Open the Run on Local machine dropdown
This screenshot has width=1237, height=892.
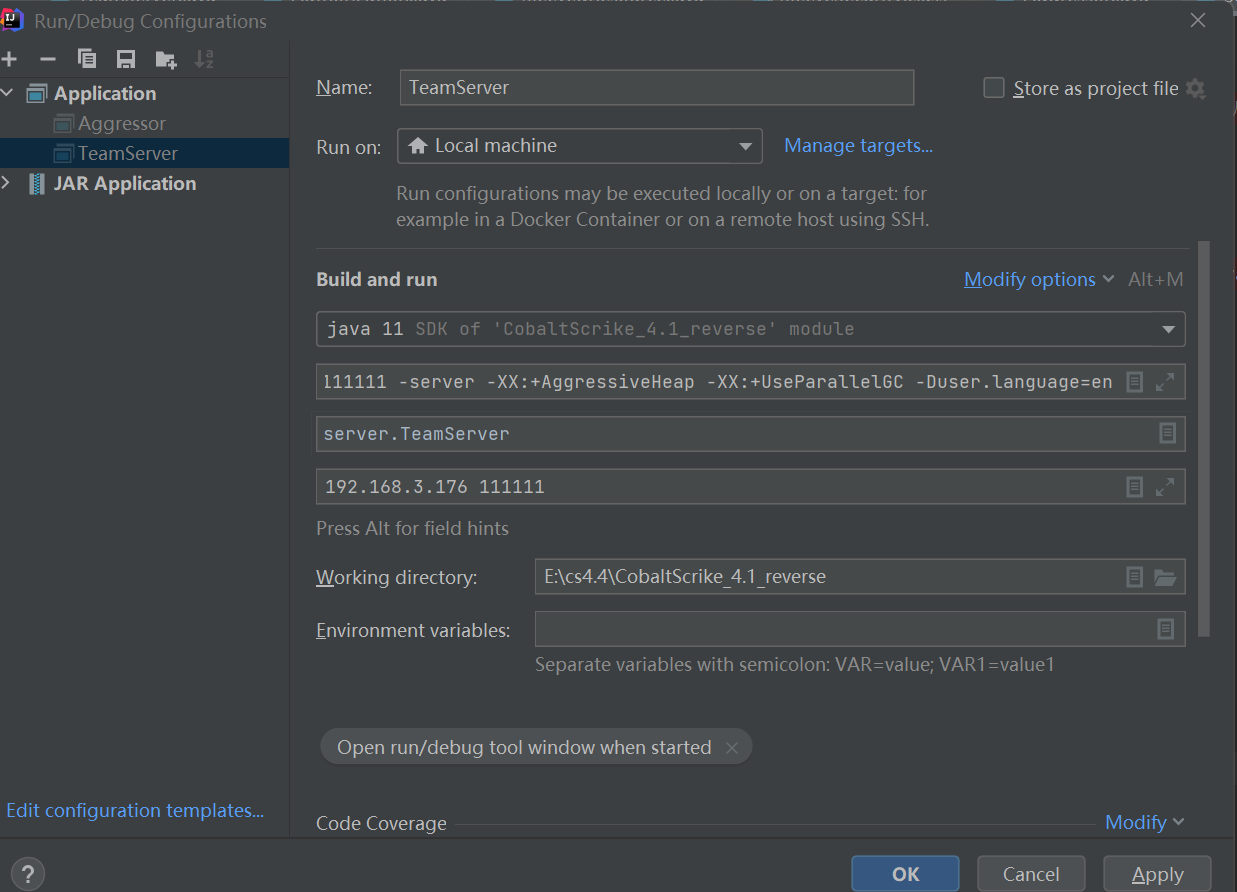579,146
